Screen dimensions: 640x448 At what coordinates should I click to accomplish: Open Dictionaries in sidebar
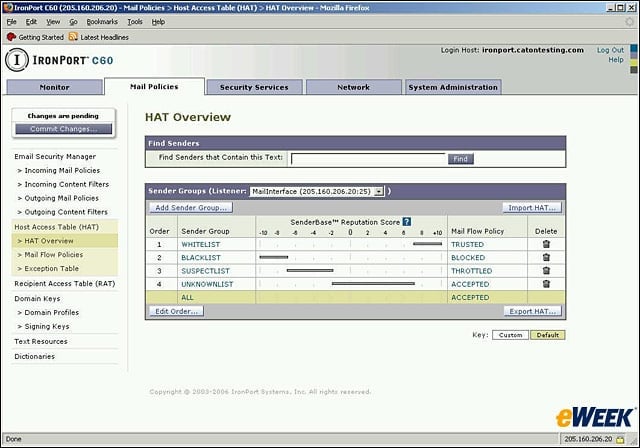[34, 357]
